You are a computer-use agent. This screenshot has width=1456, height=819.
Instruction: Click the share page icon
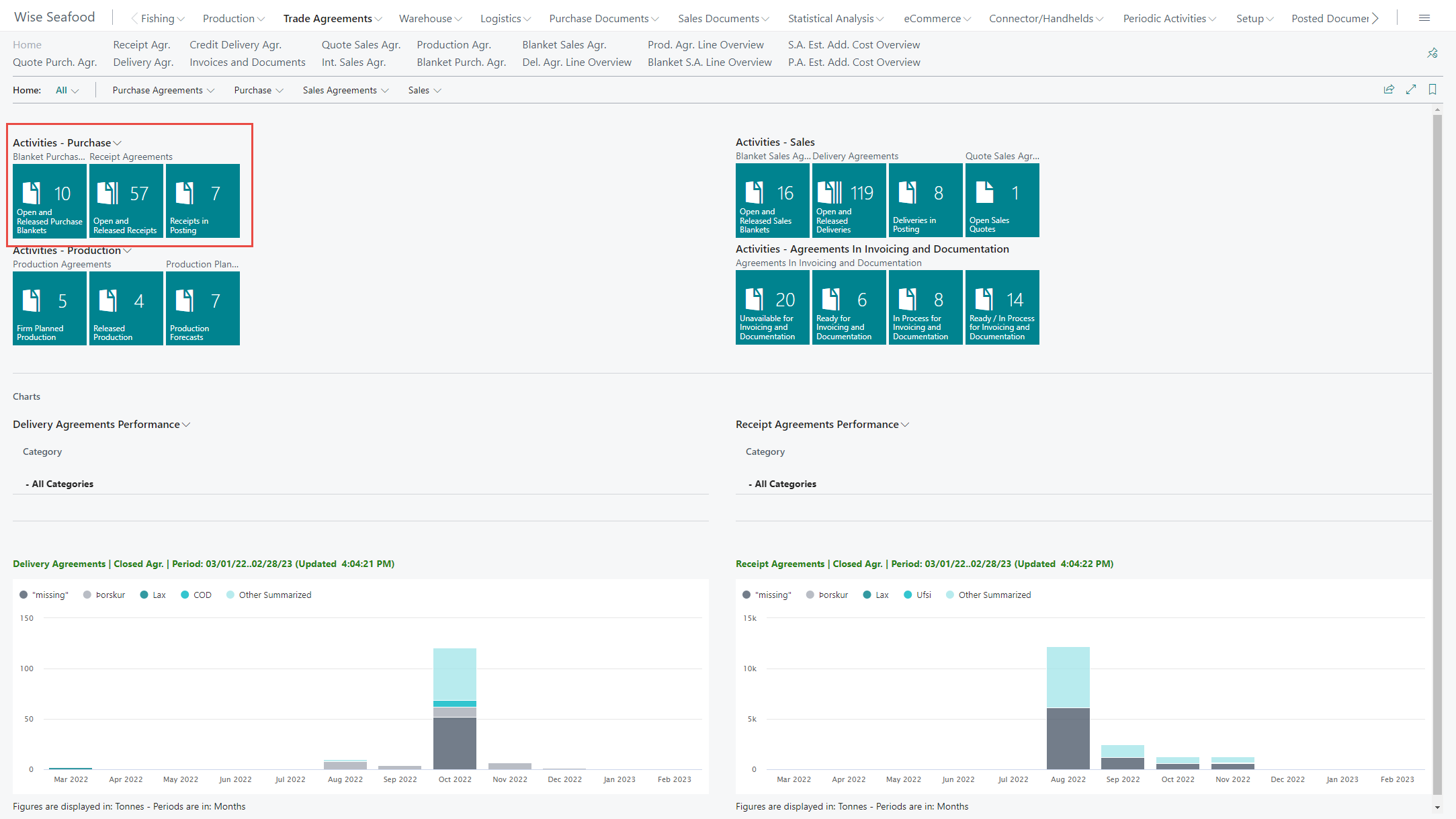pyautogui.click(x=1389, y=89)
